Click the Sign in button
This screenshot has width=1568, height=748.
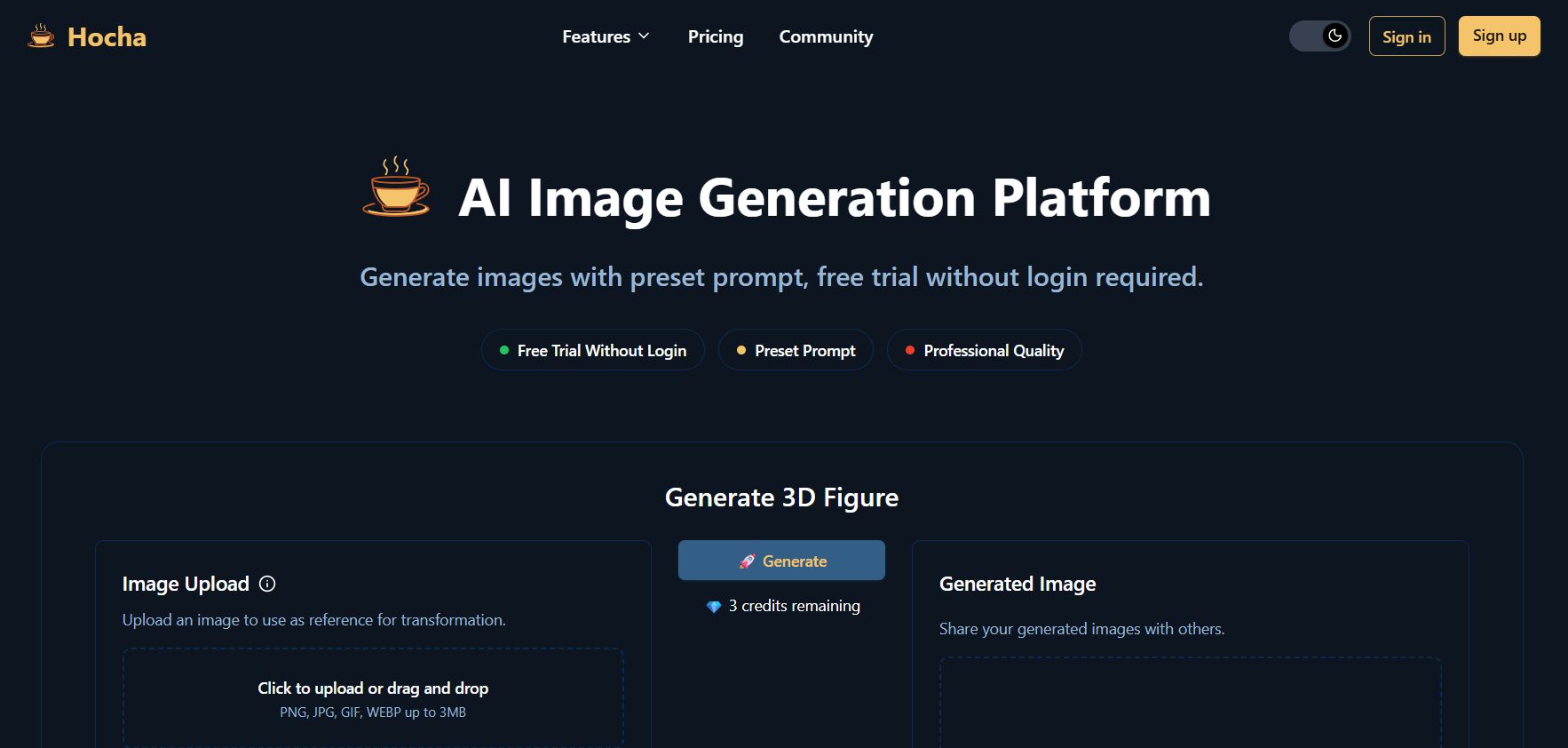[1406, 36]
